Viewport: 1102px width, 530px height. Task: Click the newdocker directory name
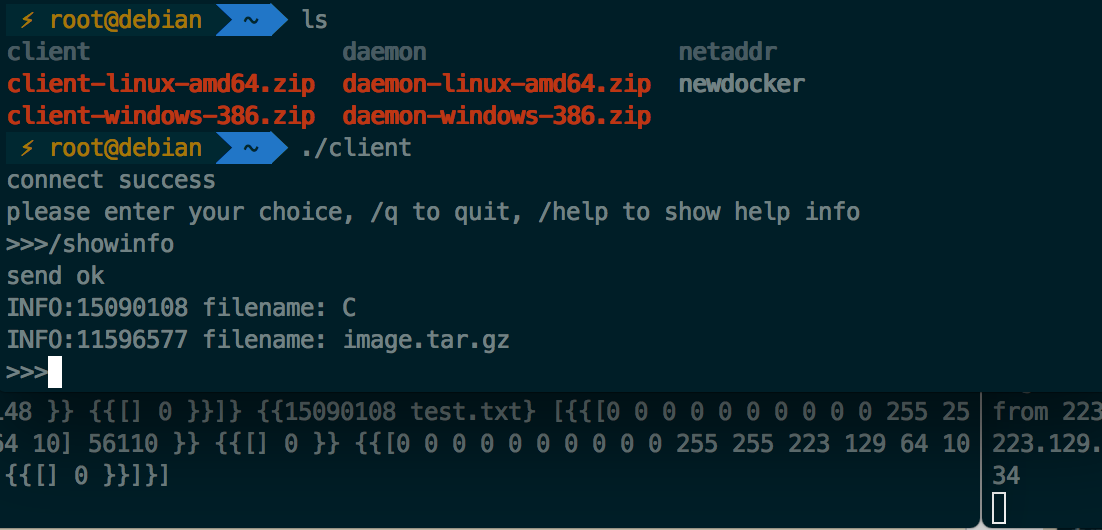[741, 84]
